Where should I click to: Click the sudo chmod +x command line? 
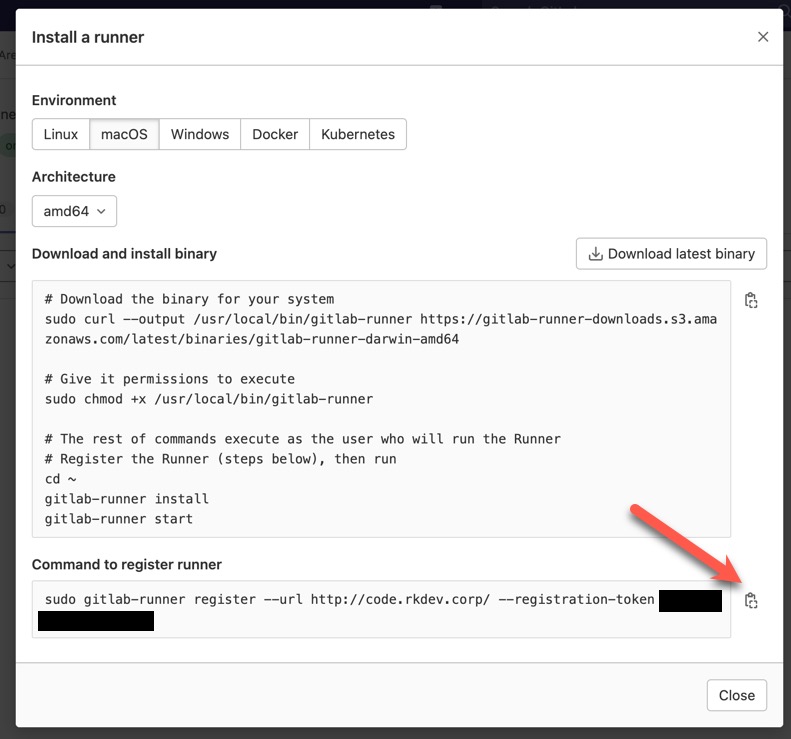coord(209,399)
